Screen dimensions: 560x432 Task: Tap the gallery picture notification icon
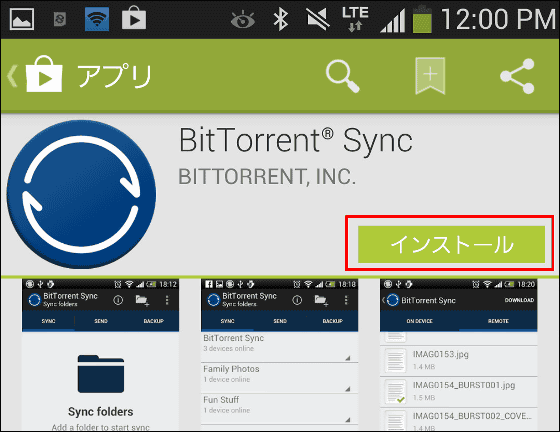[22, 19]
